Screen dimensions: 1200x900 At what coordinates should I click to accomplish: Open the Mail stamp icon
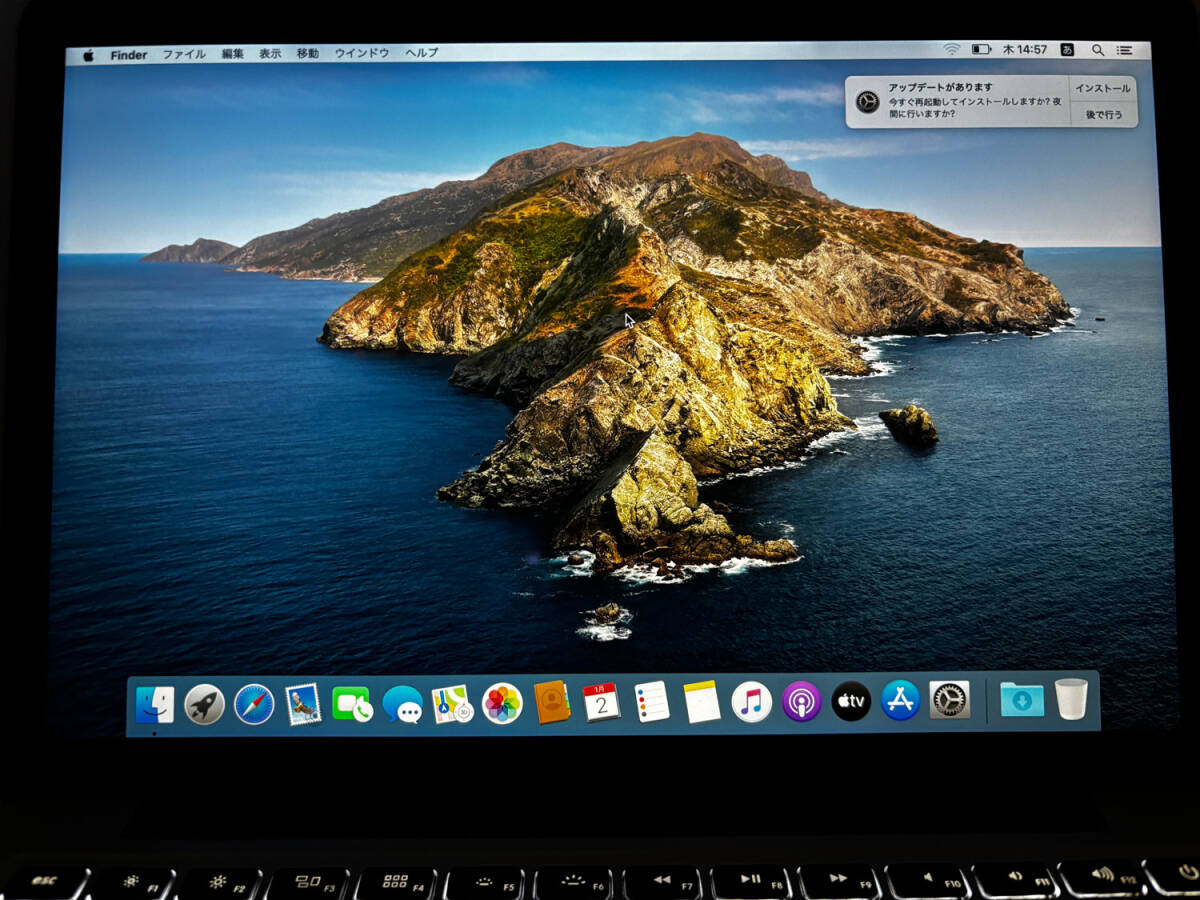(x=303, y=704)
